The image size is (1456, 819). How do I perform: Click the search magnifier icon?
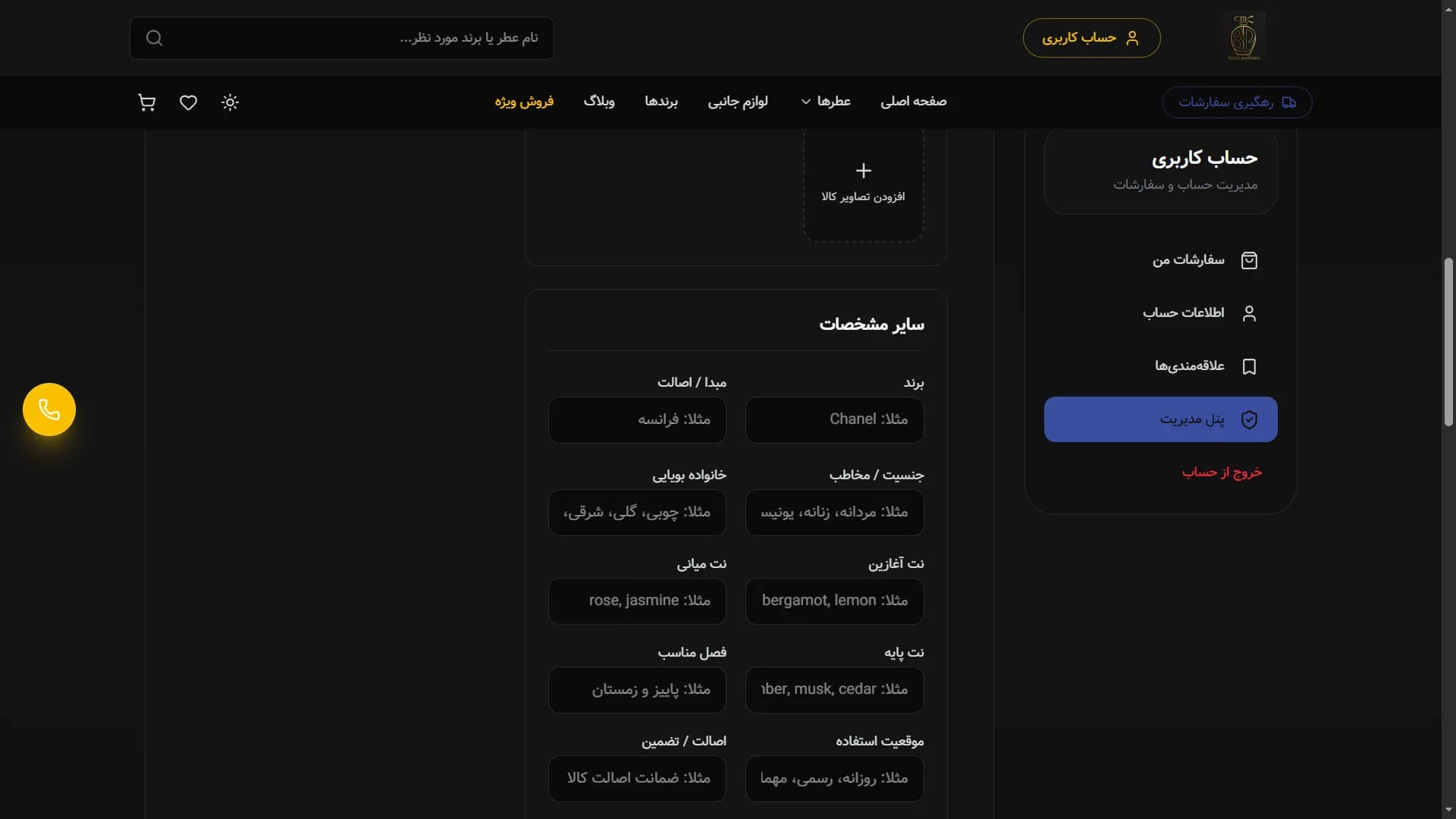click(x=154, y=38)
